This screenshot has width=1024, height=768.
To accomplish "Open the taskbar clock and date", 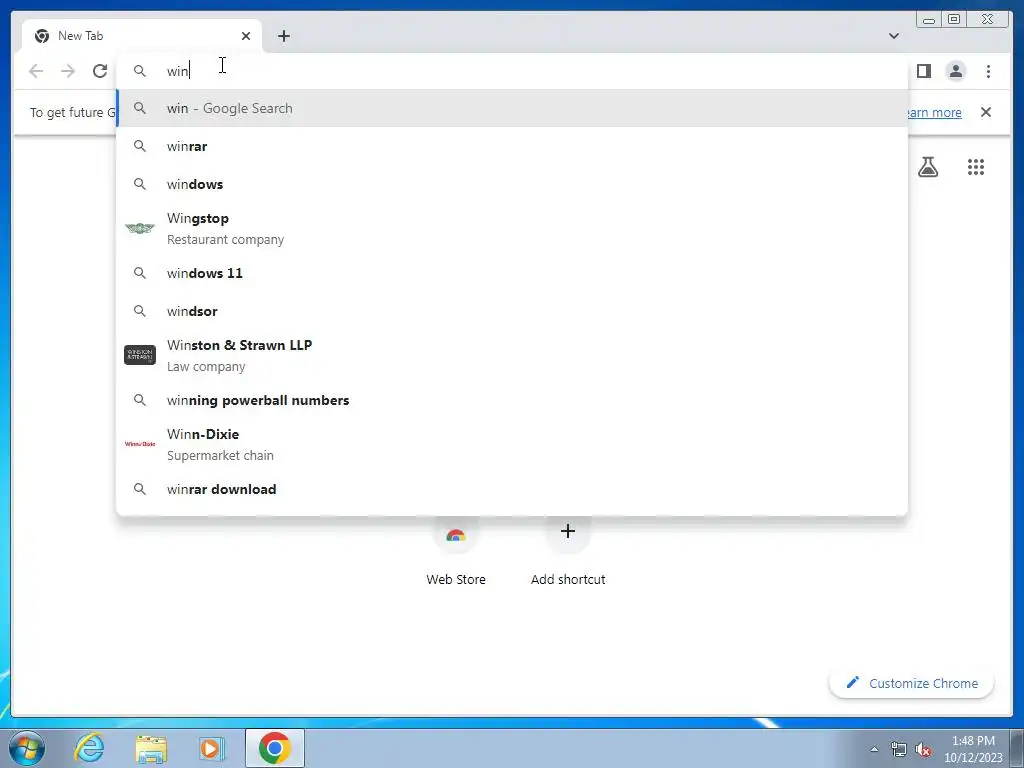I will click(973, 749).
